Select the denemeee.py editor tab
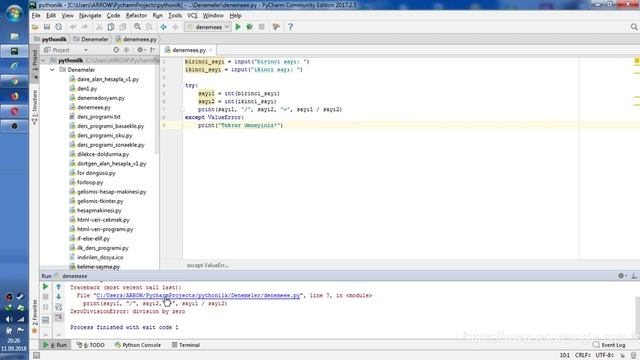 click(x=188, y=50)
